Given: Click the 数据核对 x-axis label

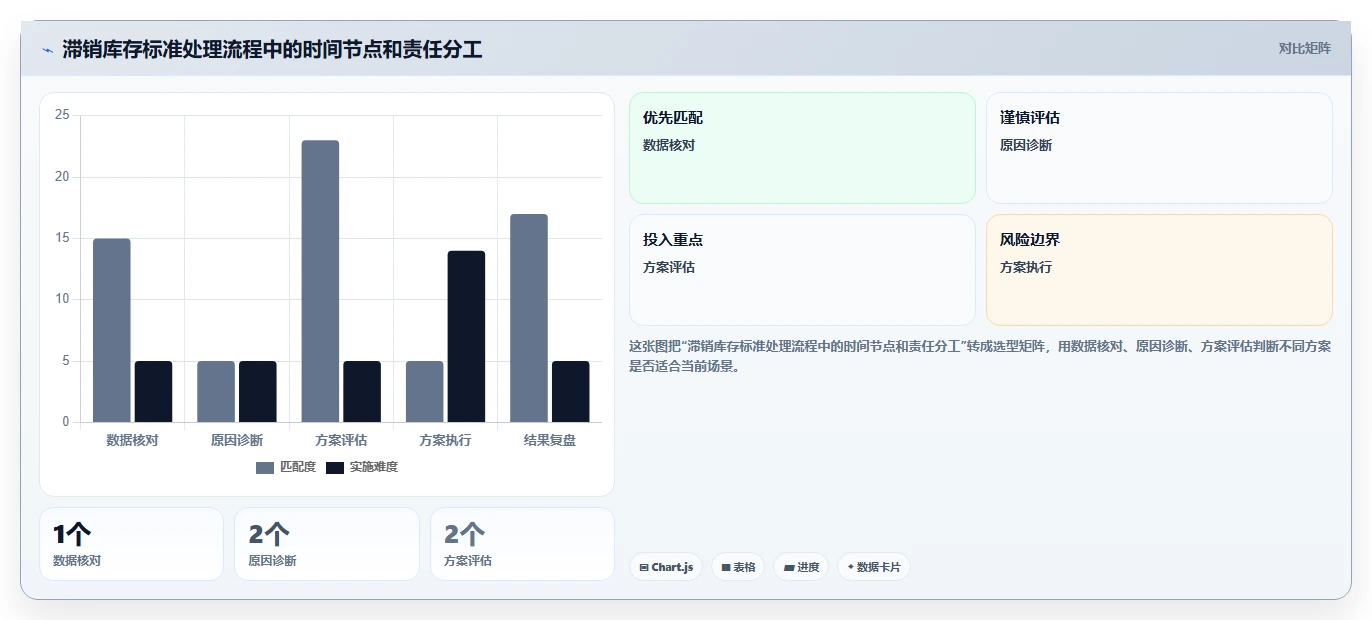Looking at the screenshot, I should tap(133, 440).
